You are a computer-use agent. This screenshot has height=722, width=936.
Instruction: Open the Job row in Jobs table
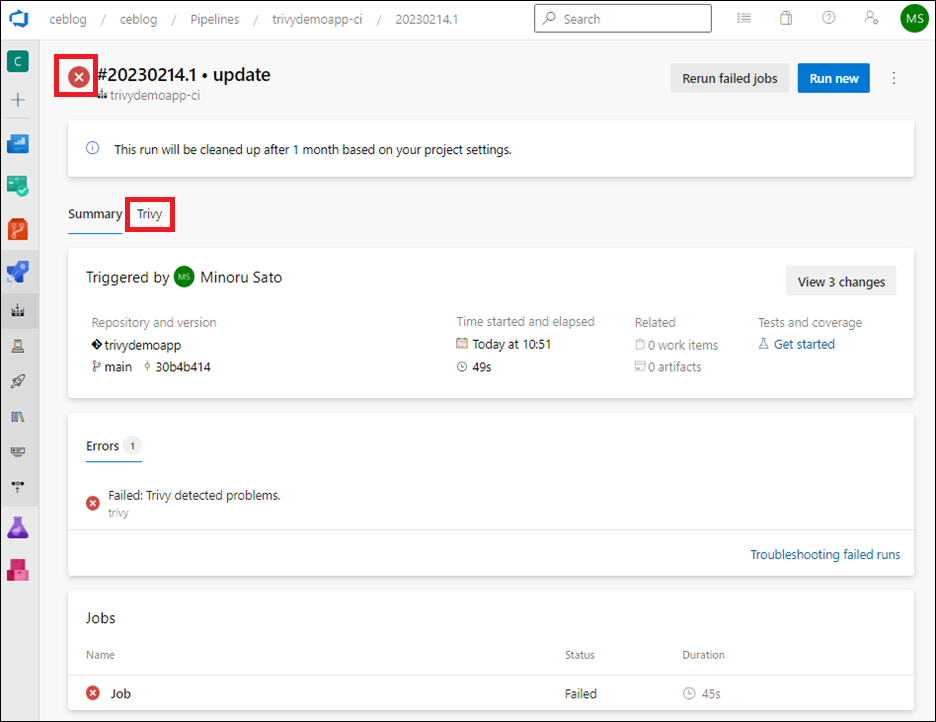(491, 693)
